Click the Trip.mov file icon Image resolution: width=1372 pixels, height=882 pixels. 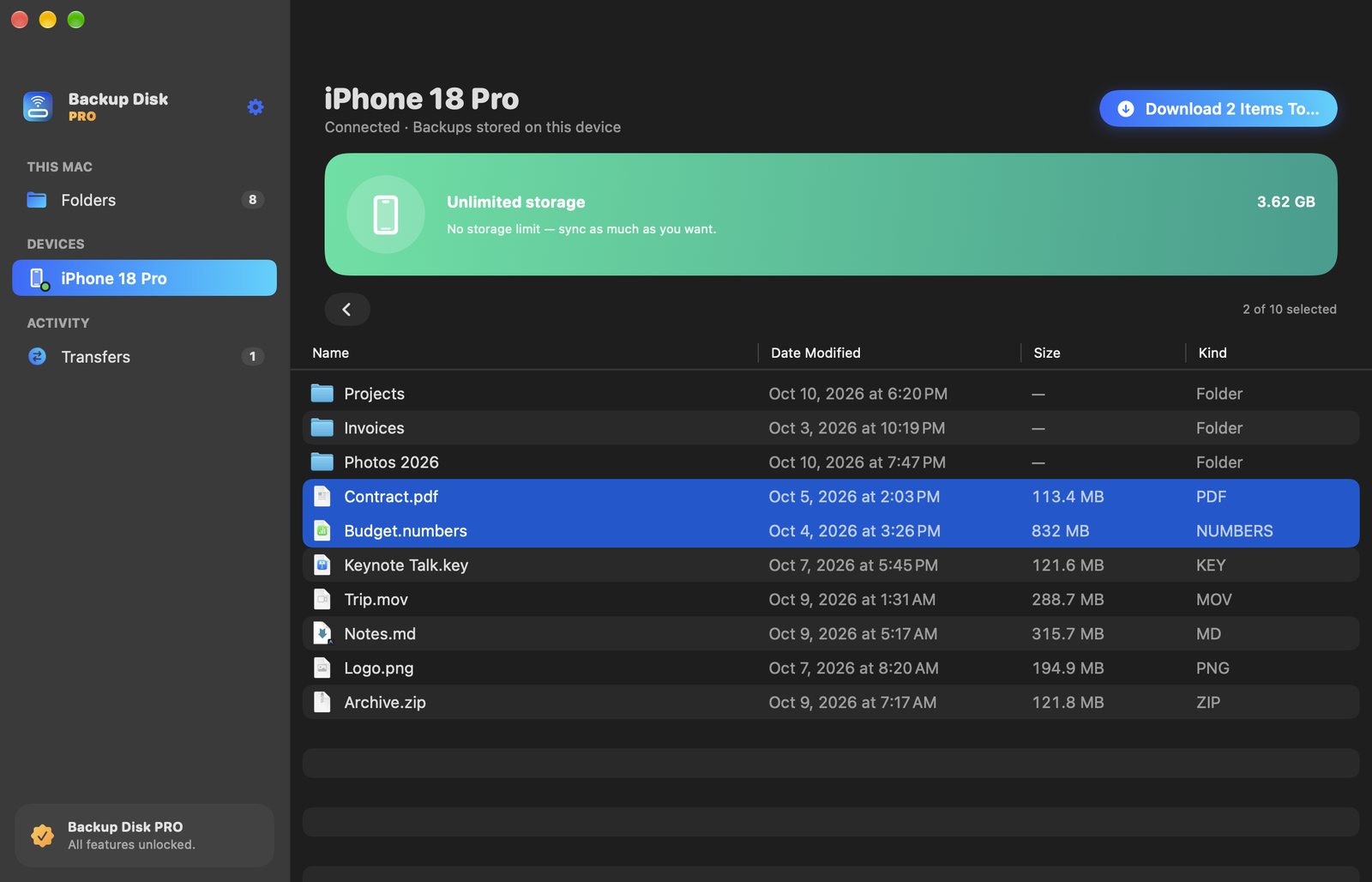pyautogui.click(x=322, y=600)
